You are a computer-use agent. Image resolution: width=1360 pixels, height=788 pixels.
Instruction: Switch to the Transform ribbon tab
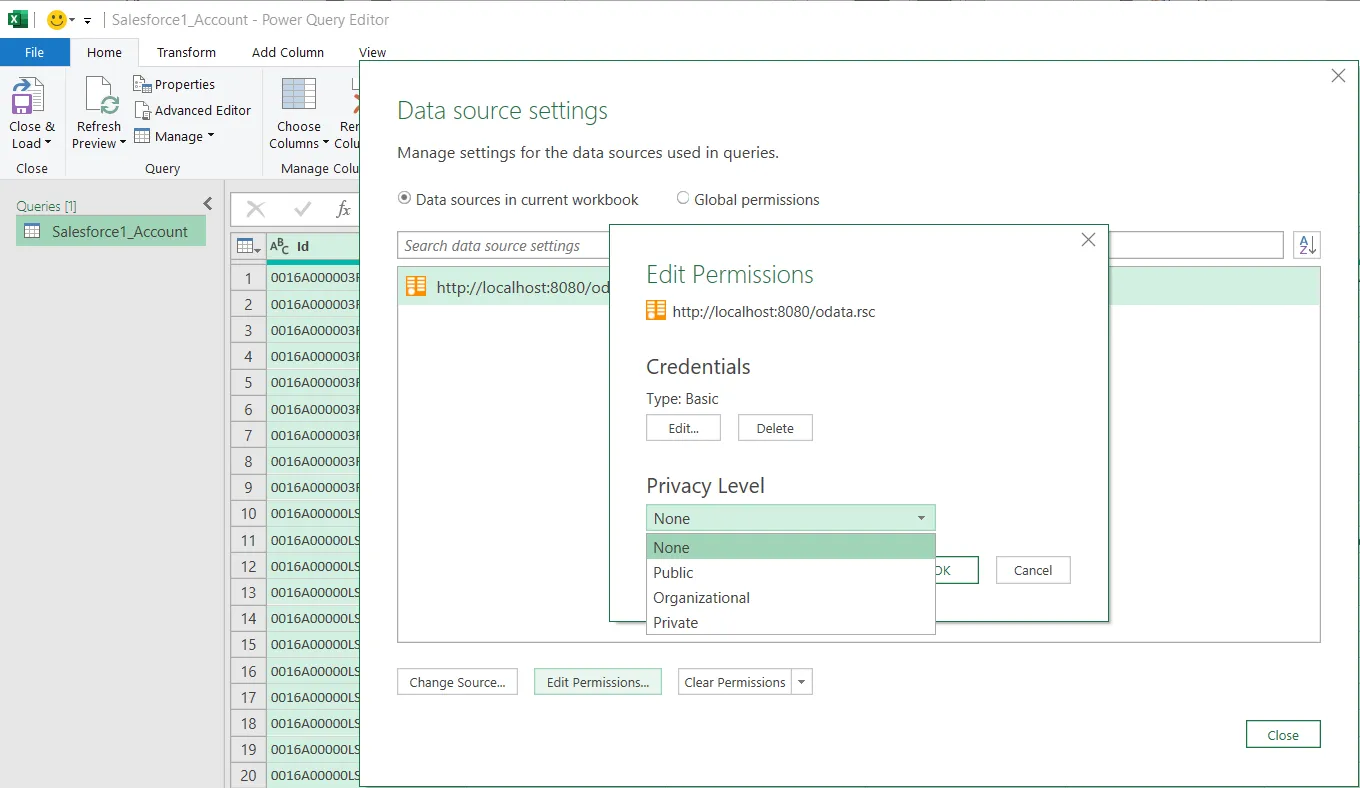point(186,52)
